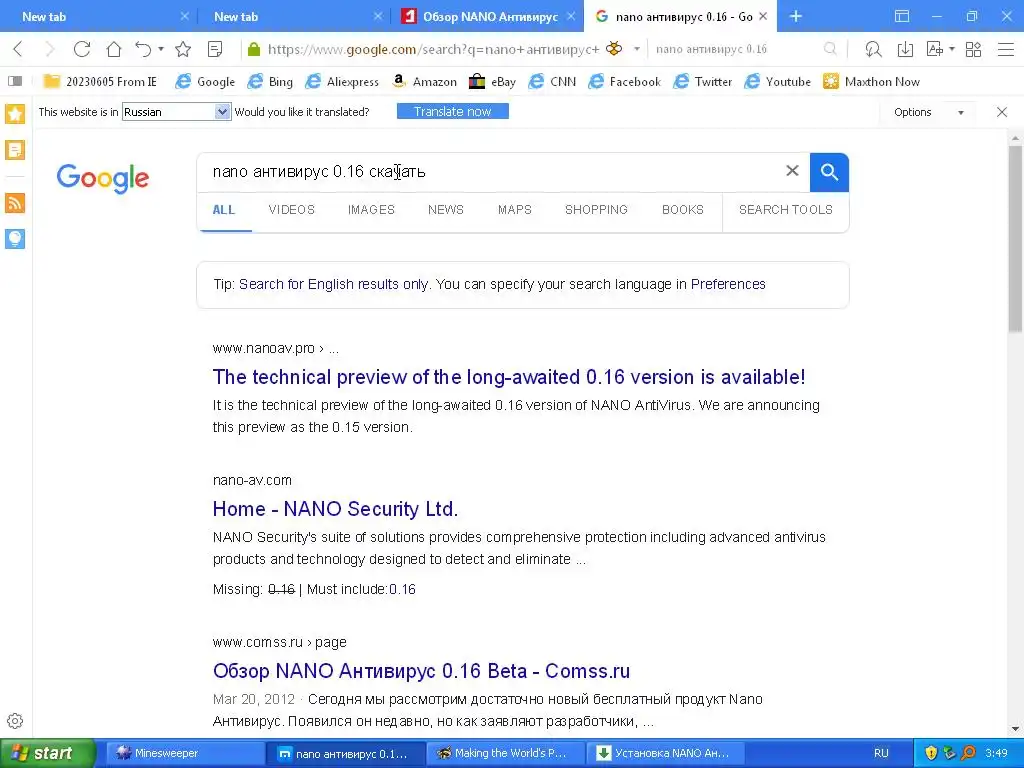
Task: Select the MAPS search tab
Action: tap(515, 210)
